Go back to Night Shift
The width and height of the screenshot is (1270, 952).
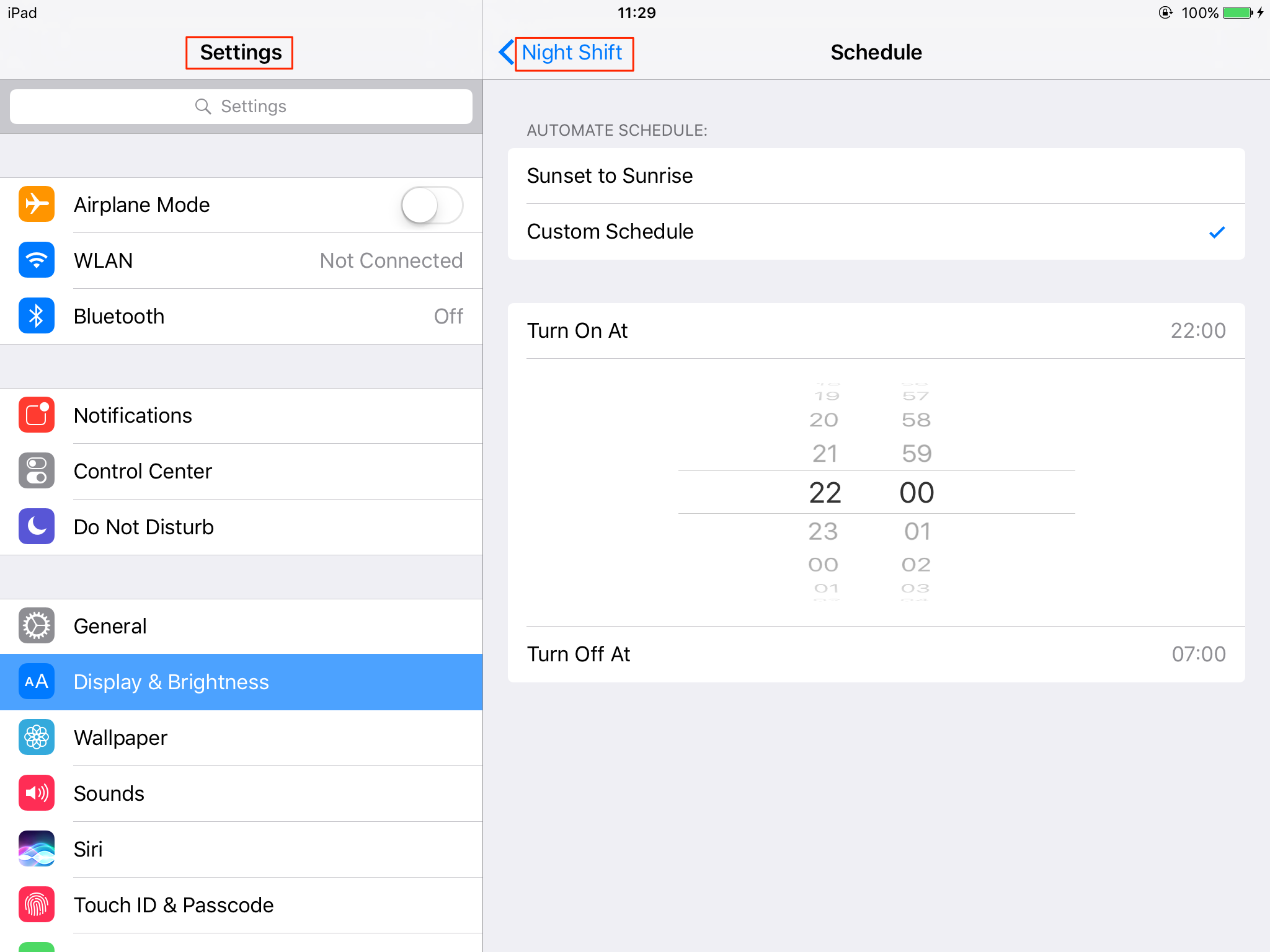(x=572, y=53)
